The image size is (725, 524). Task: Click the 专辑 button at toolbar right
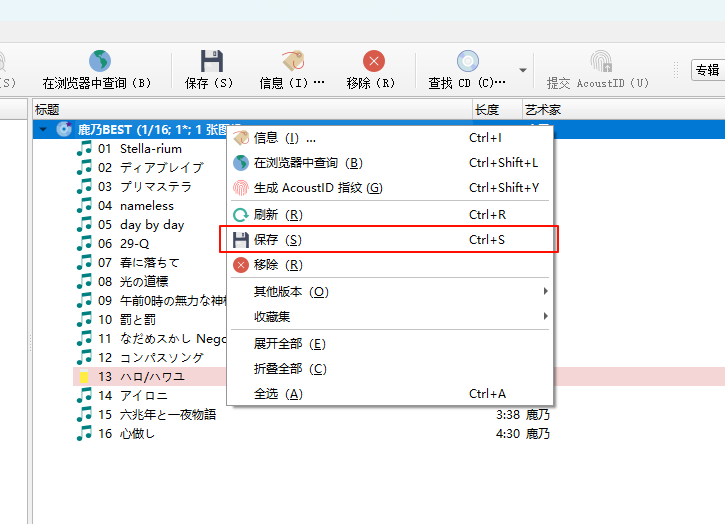(707, 70)
